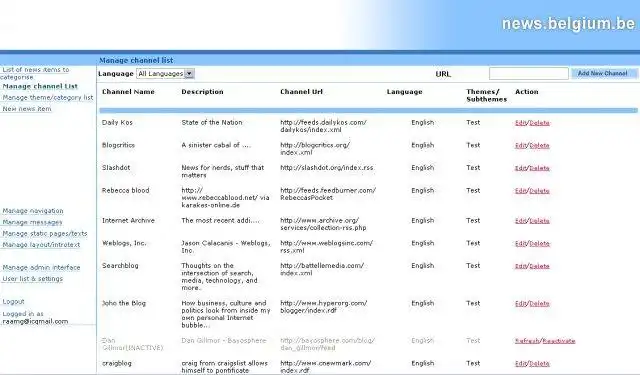The height and width of the screenshot is (375, 640).
Task: Delete the Daily Kos channel
Action: 539,123
